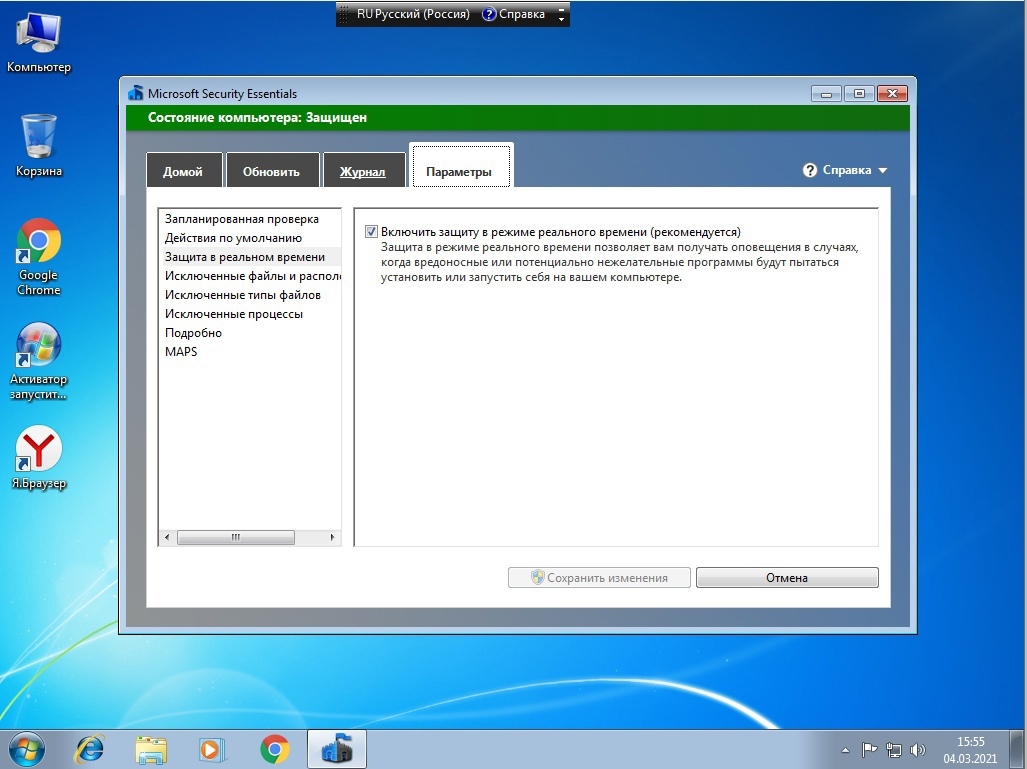Launch Internet Explorer from taskbar

(x=90, y=749)
